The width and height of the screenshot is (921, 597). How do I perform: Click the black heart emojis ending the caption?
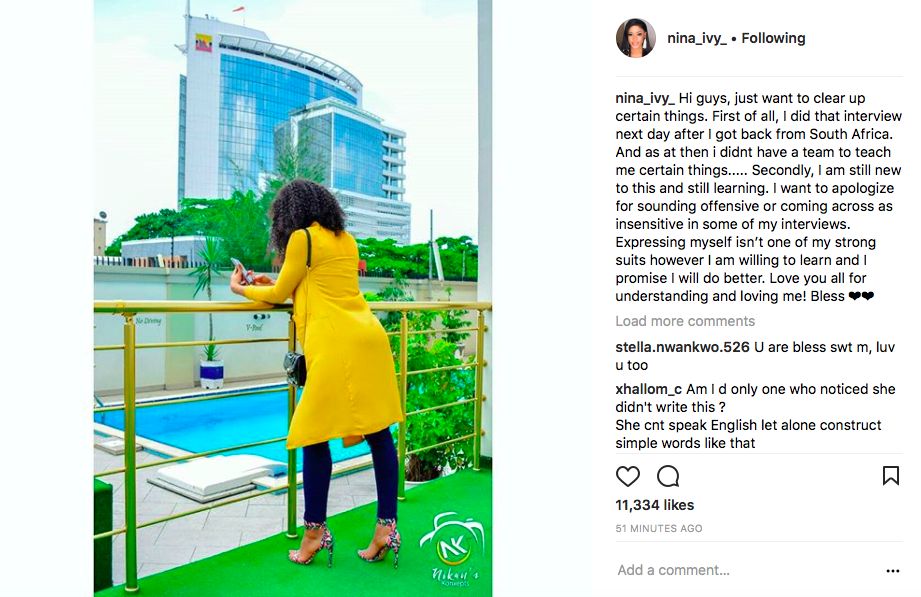[x=861, y=296]
